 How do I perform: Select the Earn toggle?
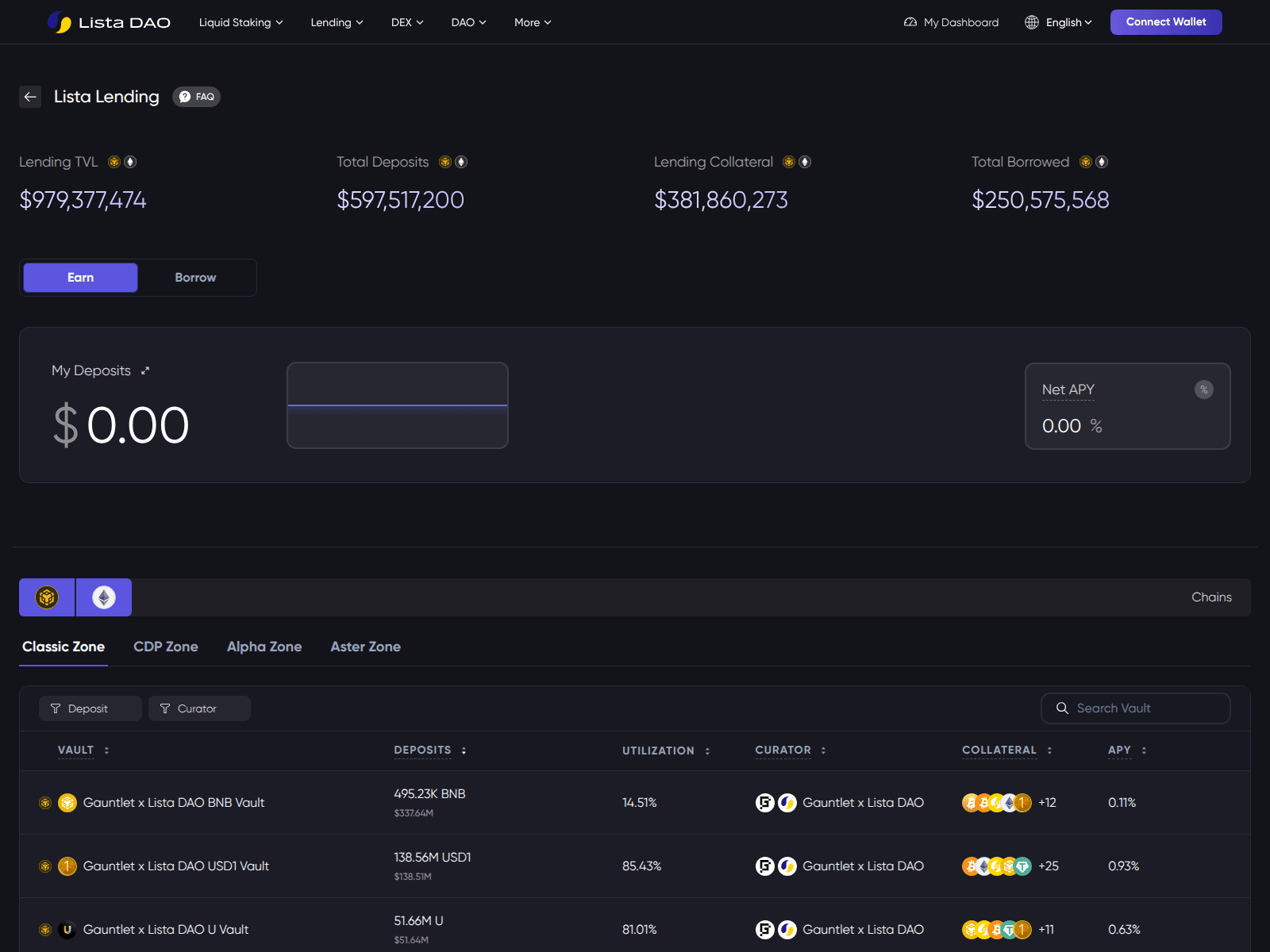(x=80, y=278)
